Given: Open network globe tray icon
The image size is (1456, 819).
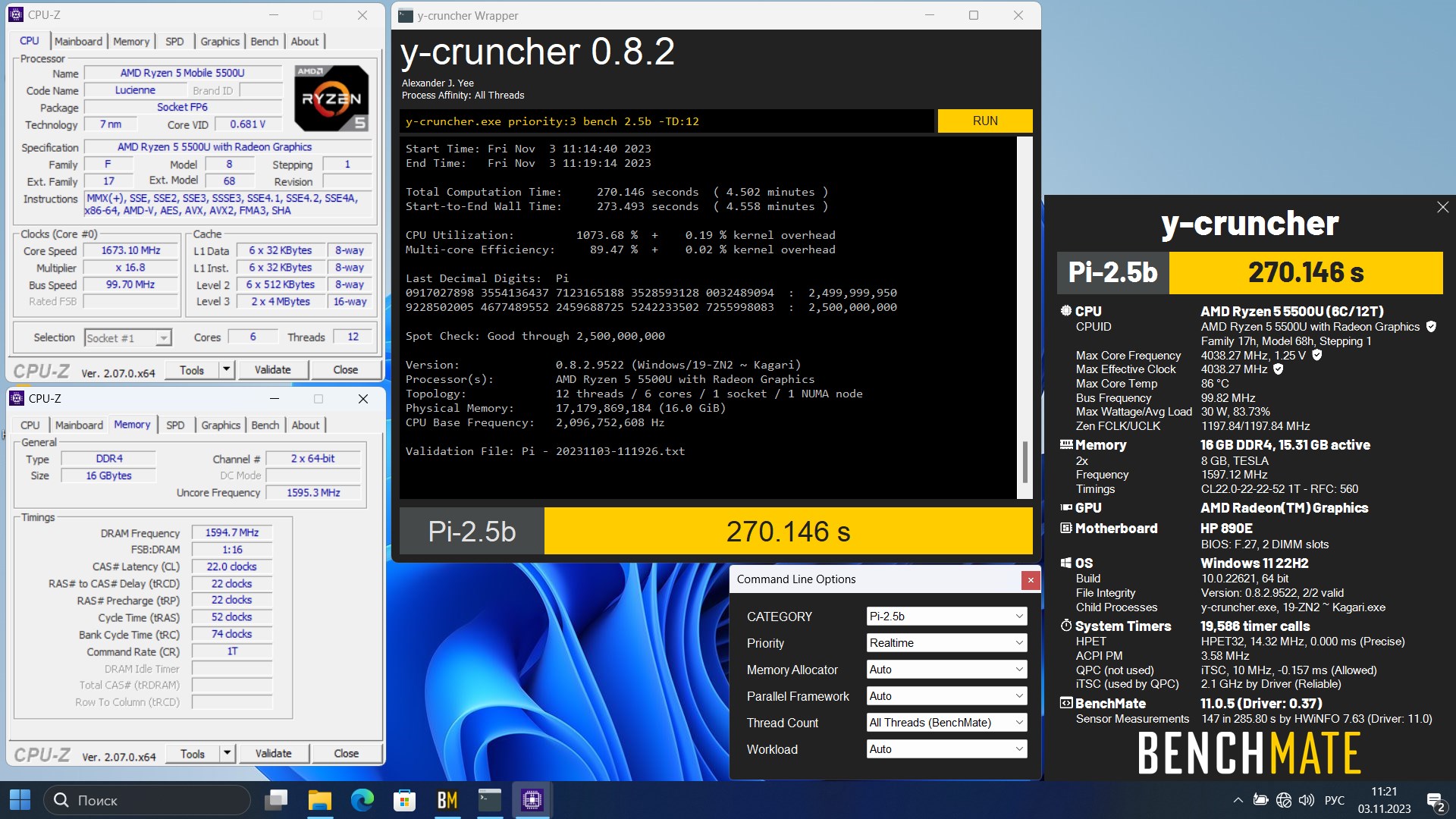Looking at the screenshot, I should [1283, 800].
